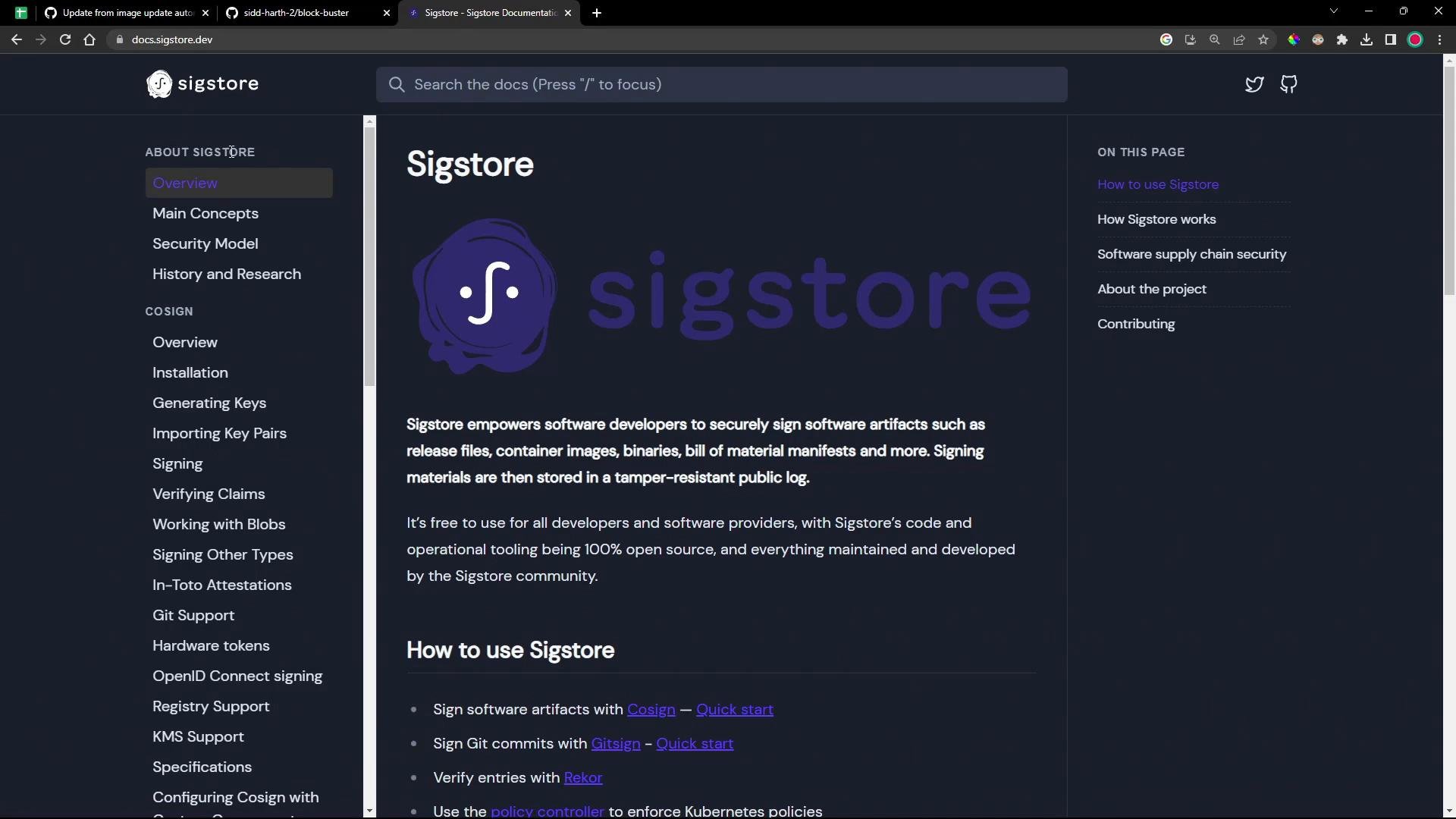Bookmark this page with star icon

click(x=1263, y=39)
